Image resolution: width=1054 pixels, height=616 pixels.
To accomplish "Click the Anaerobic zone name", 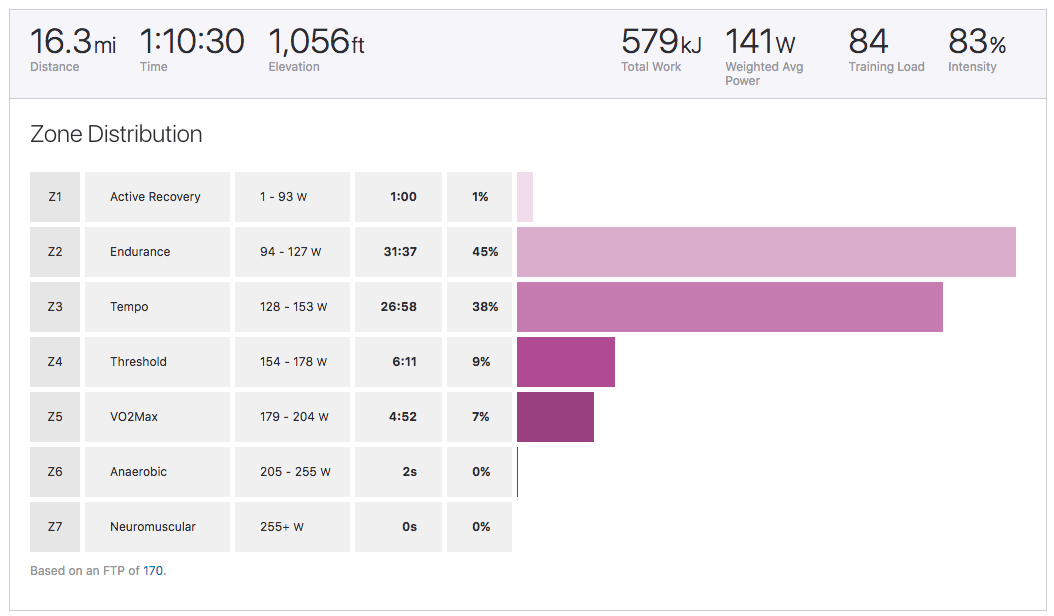I will pyautogui.click(x=139, y=472).
